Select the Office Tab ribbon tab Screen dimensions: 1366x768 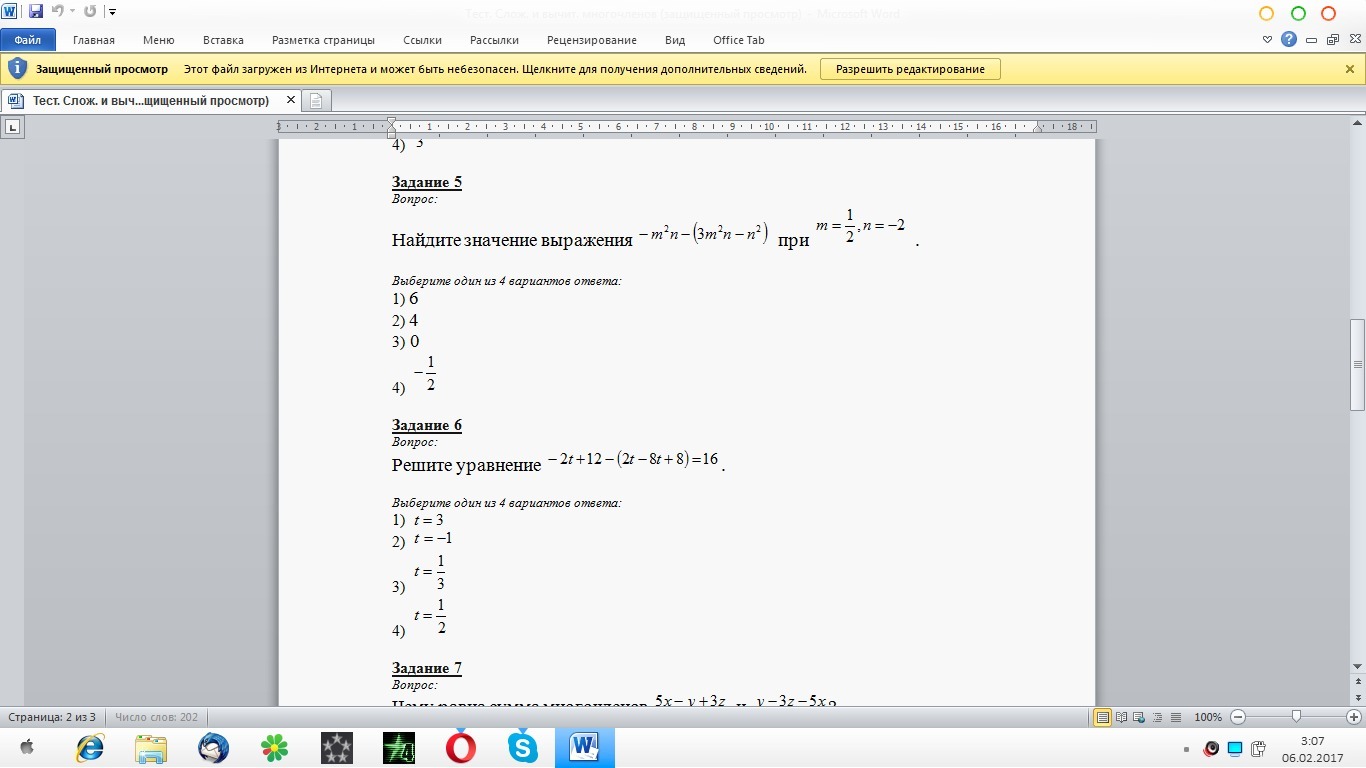coord(739,40)
